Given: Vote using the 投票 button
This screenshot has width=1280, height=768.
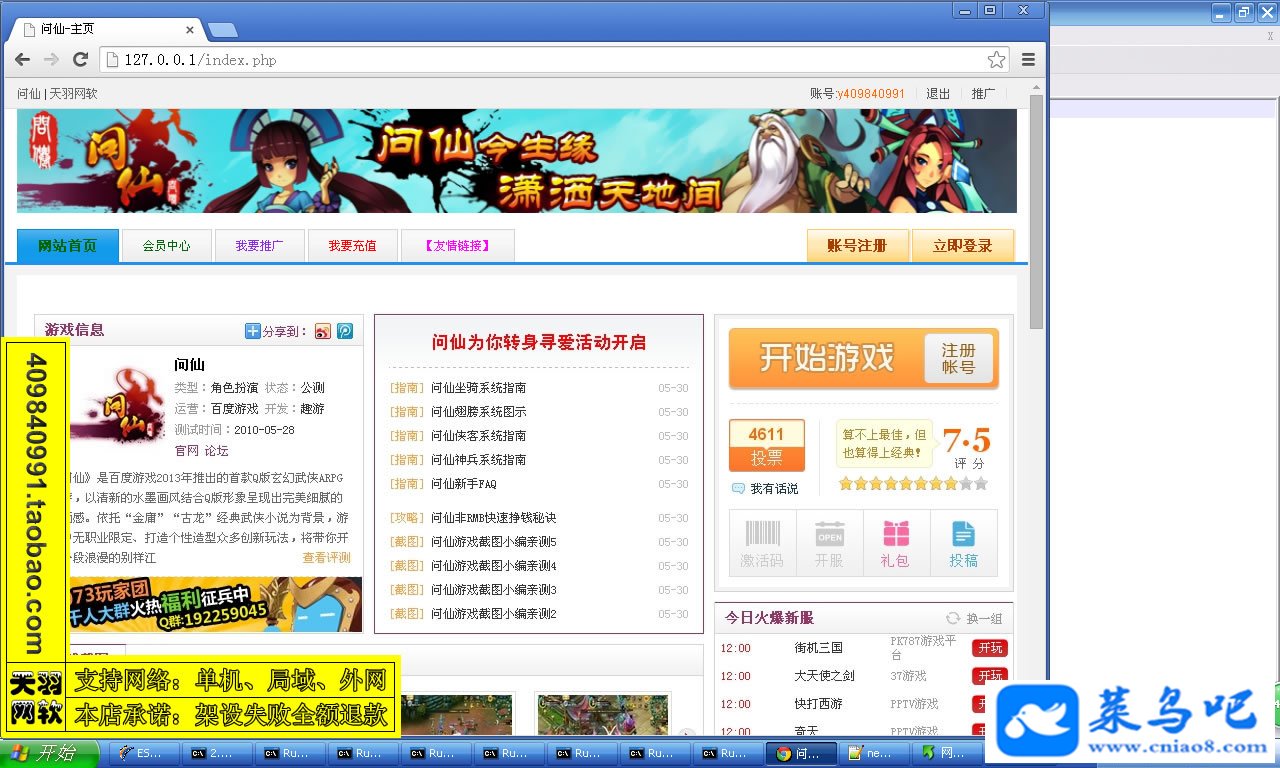Looking at the screenshot, I should 766,458.
